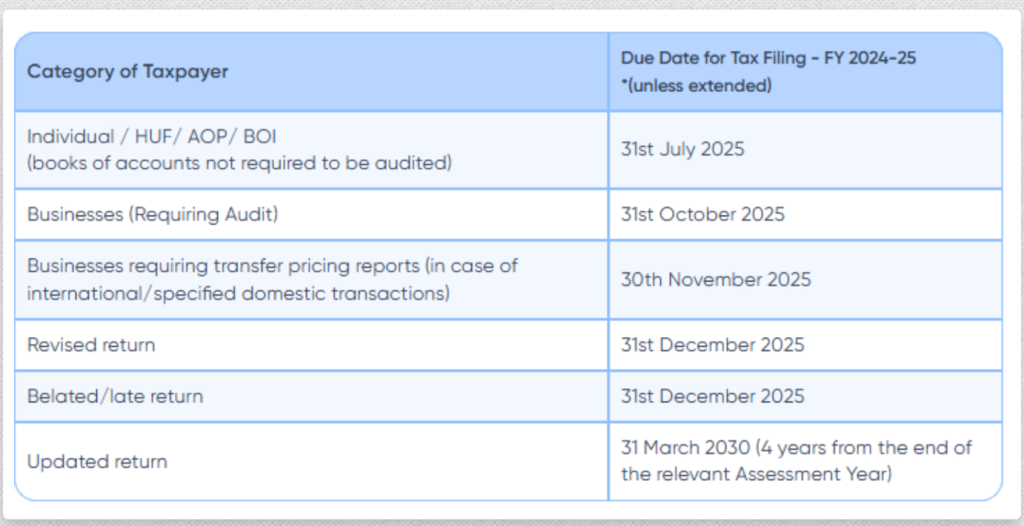Select the Revised return row label

(91, 345)
